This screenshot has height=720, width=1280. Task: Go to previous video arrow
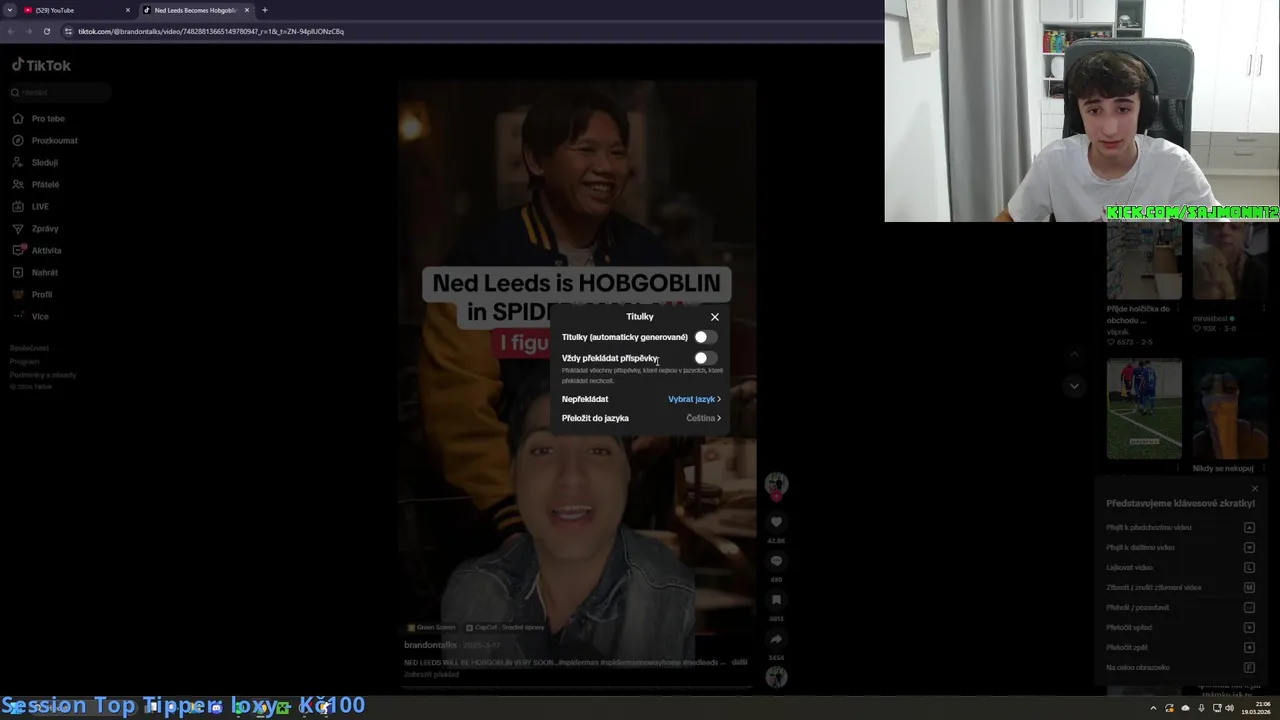tap(1074, 354)
